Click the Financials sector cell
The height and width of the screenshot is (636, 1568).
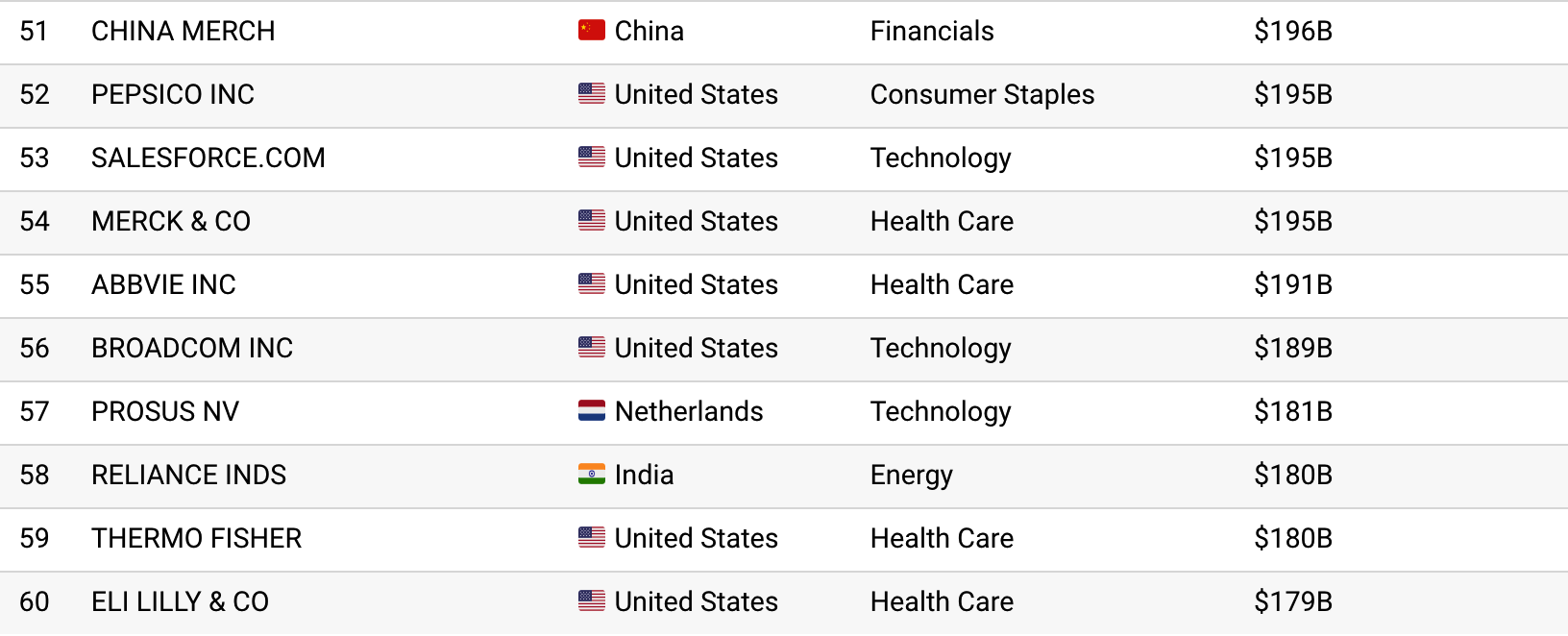[x=932, y=31]
